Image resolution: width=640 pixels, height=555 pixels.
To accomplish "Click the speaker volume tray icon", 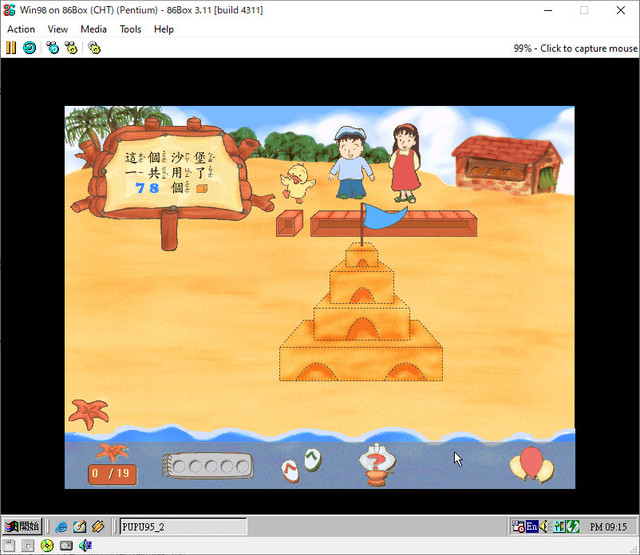I will point(544,527).
